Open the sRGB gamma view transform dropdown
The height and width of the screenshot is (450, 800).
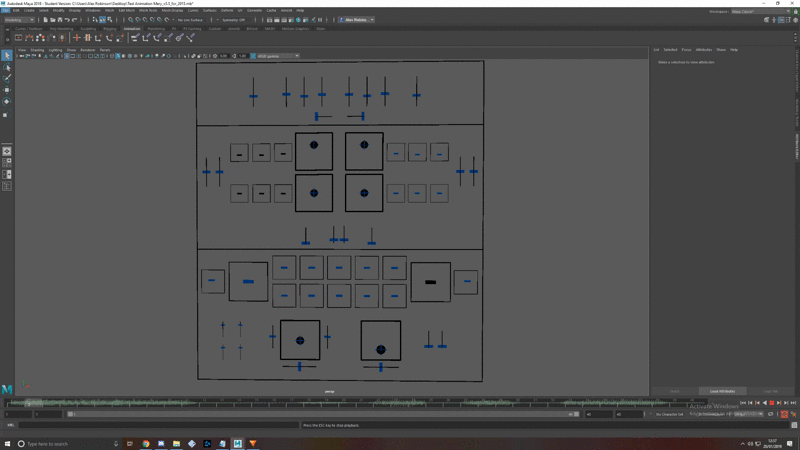pyautogui.click(x=278, y=56)
